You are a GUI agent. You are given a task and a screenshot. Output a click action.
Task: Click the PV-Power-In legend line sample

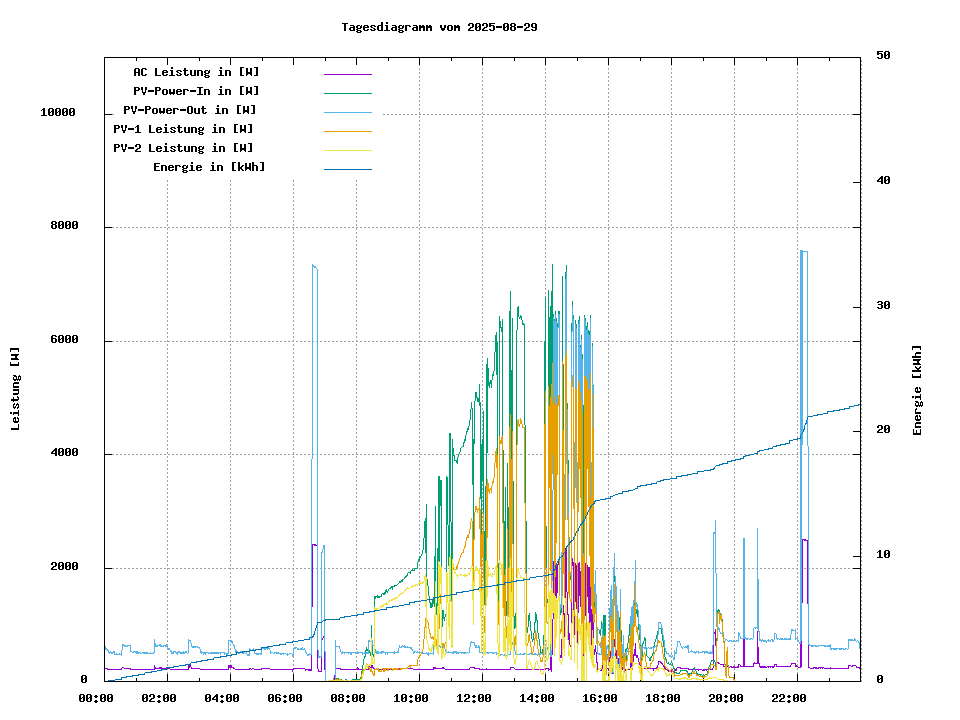point(347,92)
